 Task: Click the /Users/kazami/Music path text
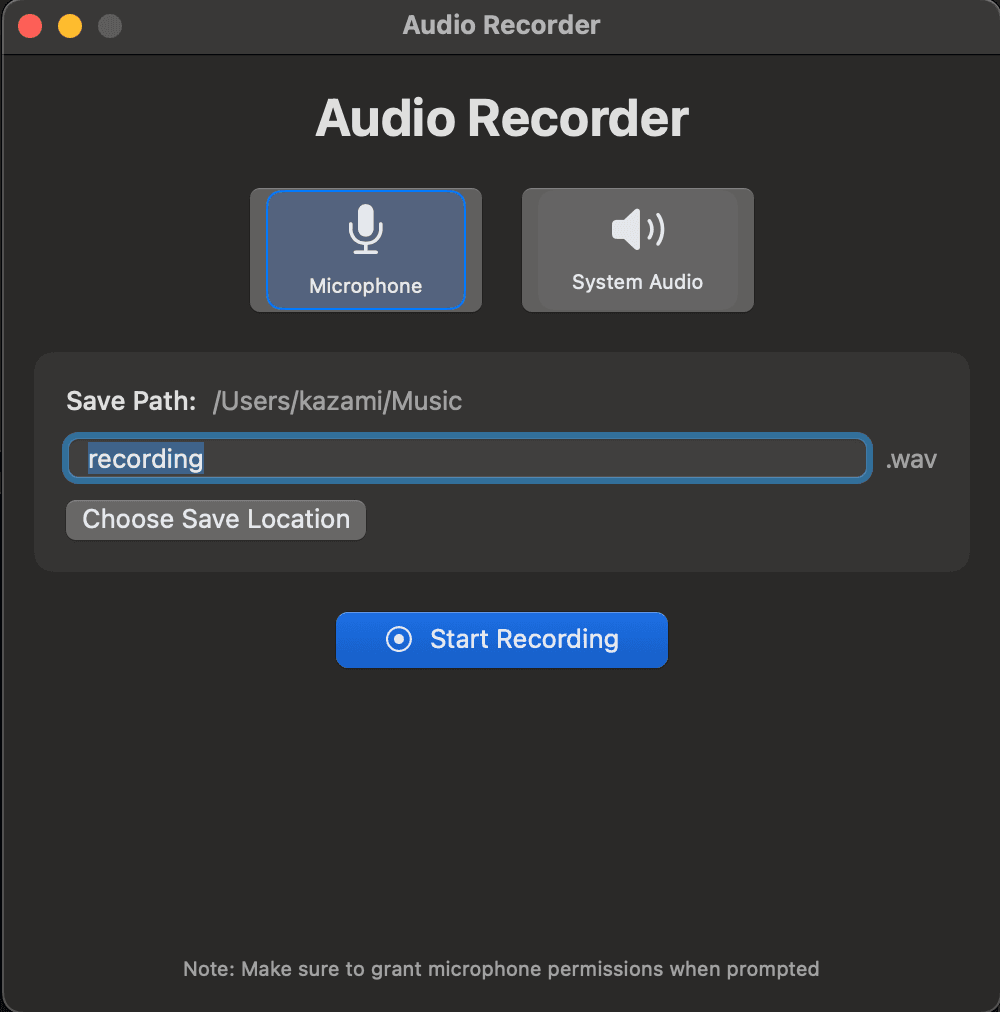point(337,401)
